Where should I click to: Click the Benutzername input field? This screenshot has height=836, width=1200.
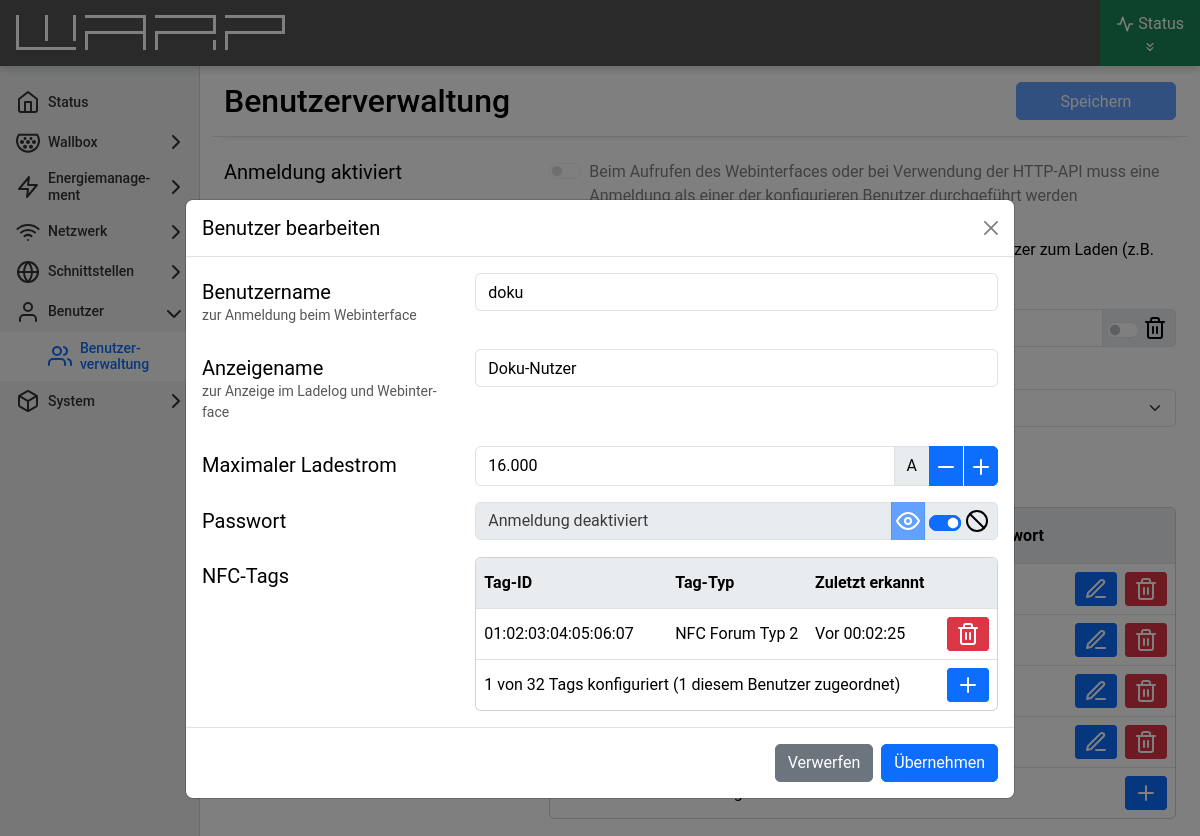pyautogui.click(x=736, y=292)
